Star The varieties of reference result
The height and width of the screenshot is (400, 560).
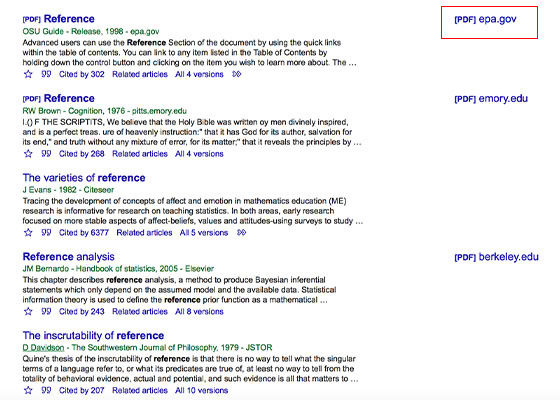(x=28, y=233)
